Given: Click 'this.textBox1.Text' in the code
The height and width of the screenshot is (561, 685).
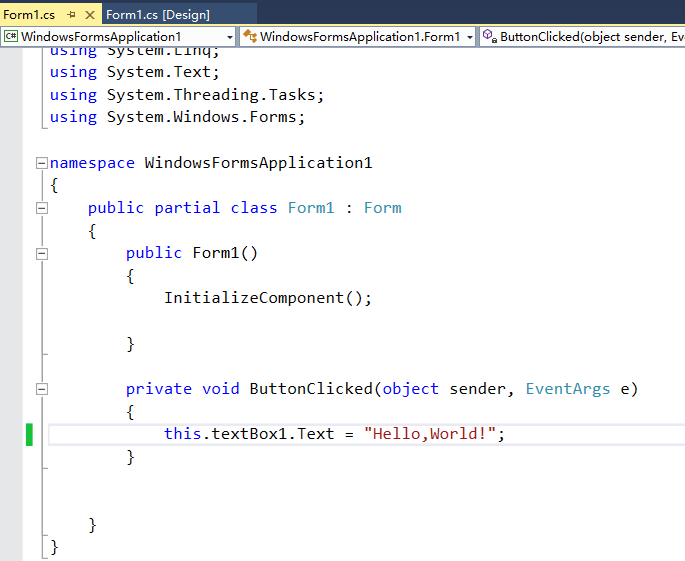Looking at the screenshot, I should (x=249, y=434).
